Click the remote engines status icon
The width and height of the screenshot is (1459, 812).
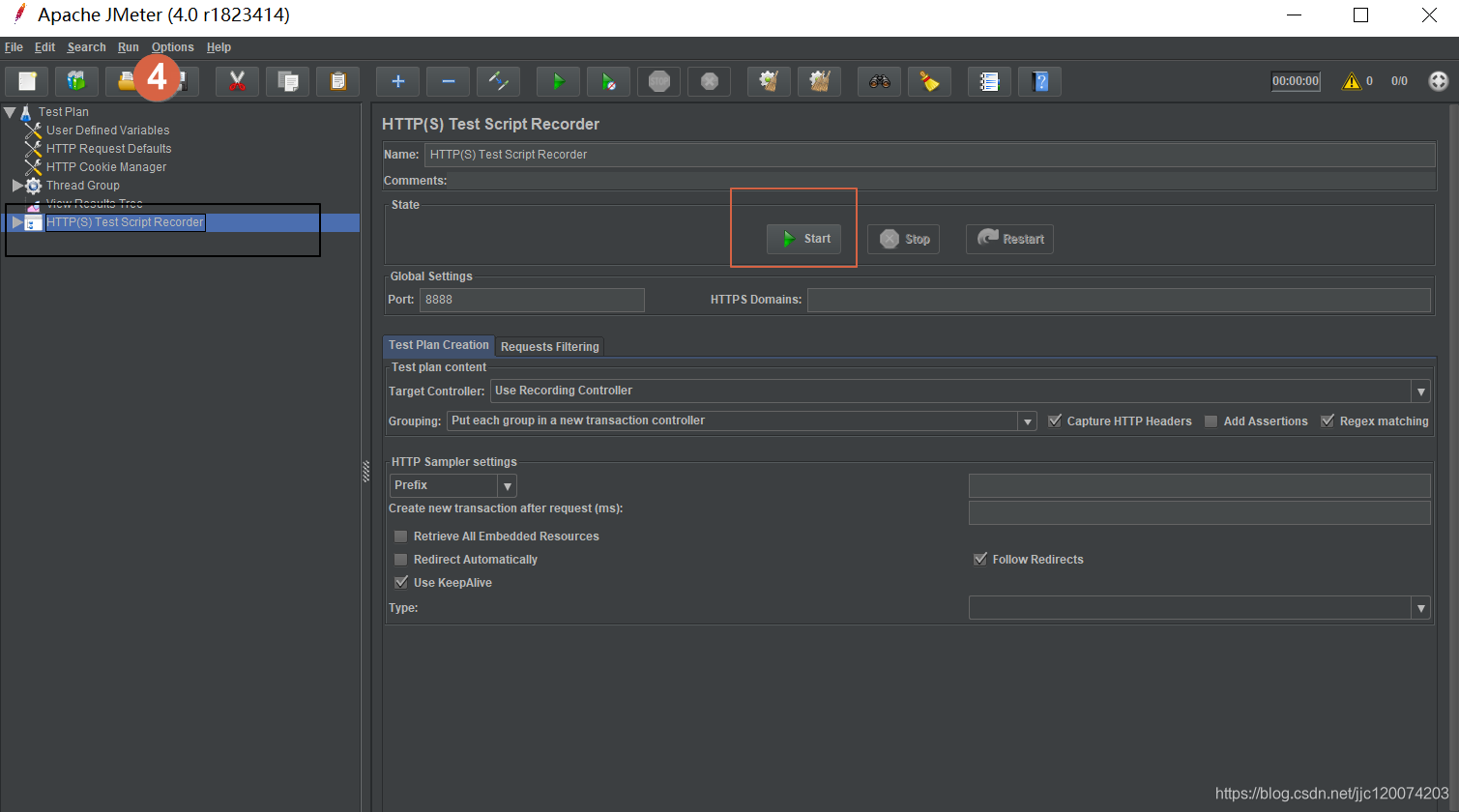[1439, 81]
